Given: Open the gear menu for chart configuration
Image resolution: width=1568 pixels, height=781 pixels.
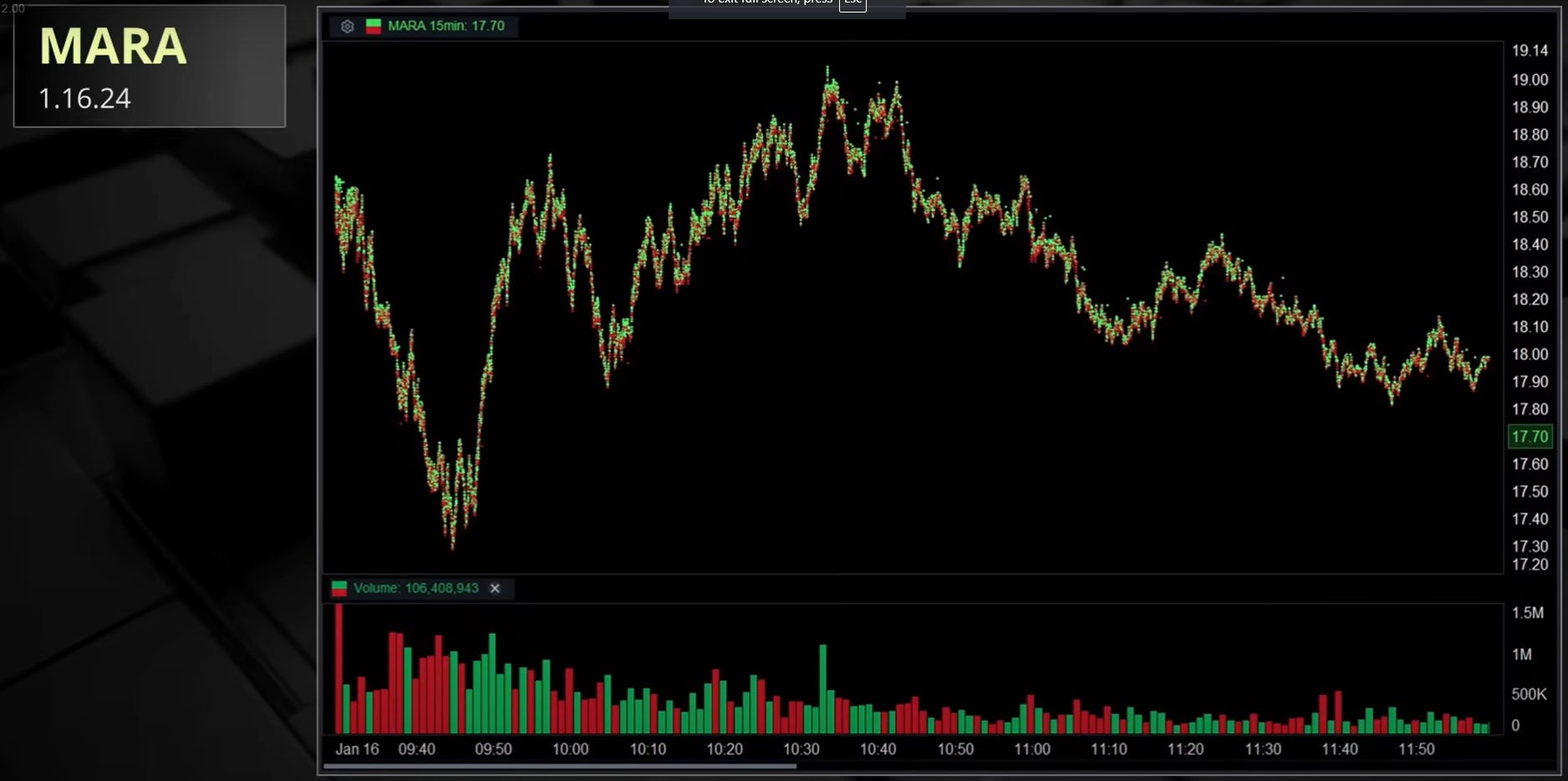Looking at the screenshot, I should 346,26.
